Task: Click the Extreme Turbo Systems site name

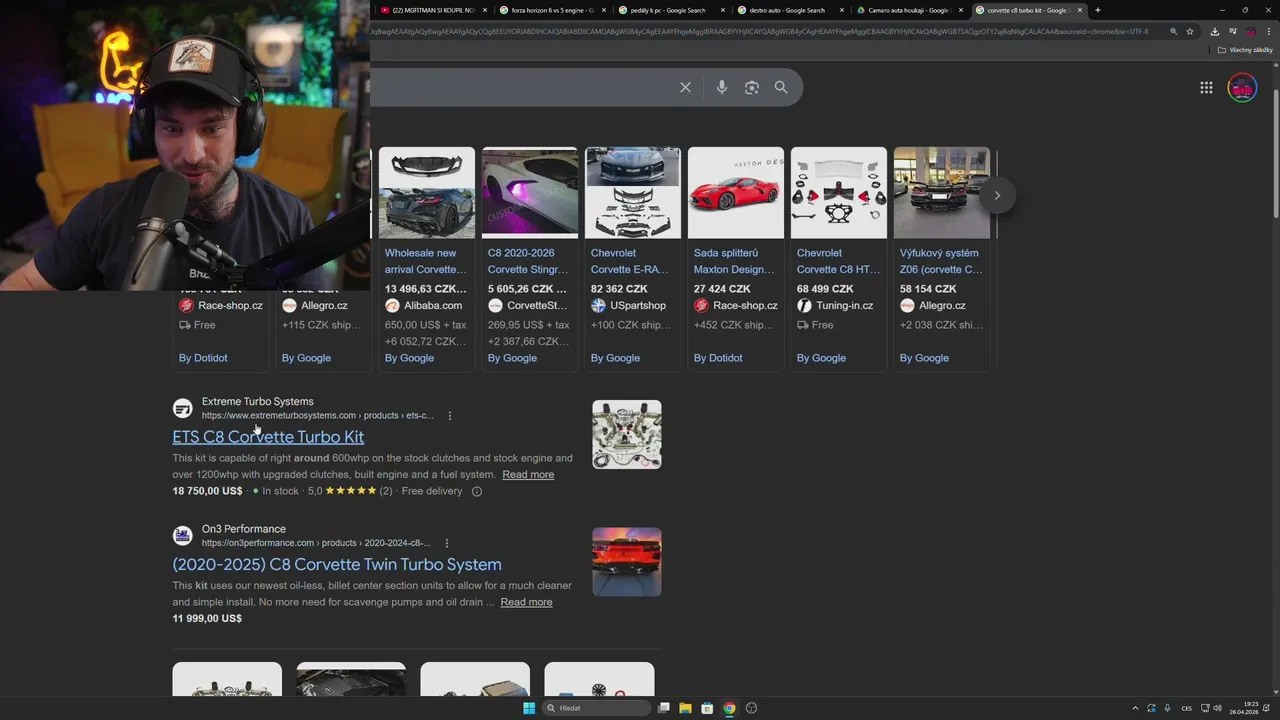Action: point(257,401)
